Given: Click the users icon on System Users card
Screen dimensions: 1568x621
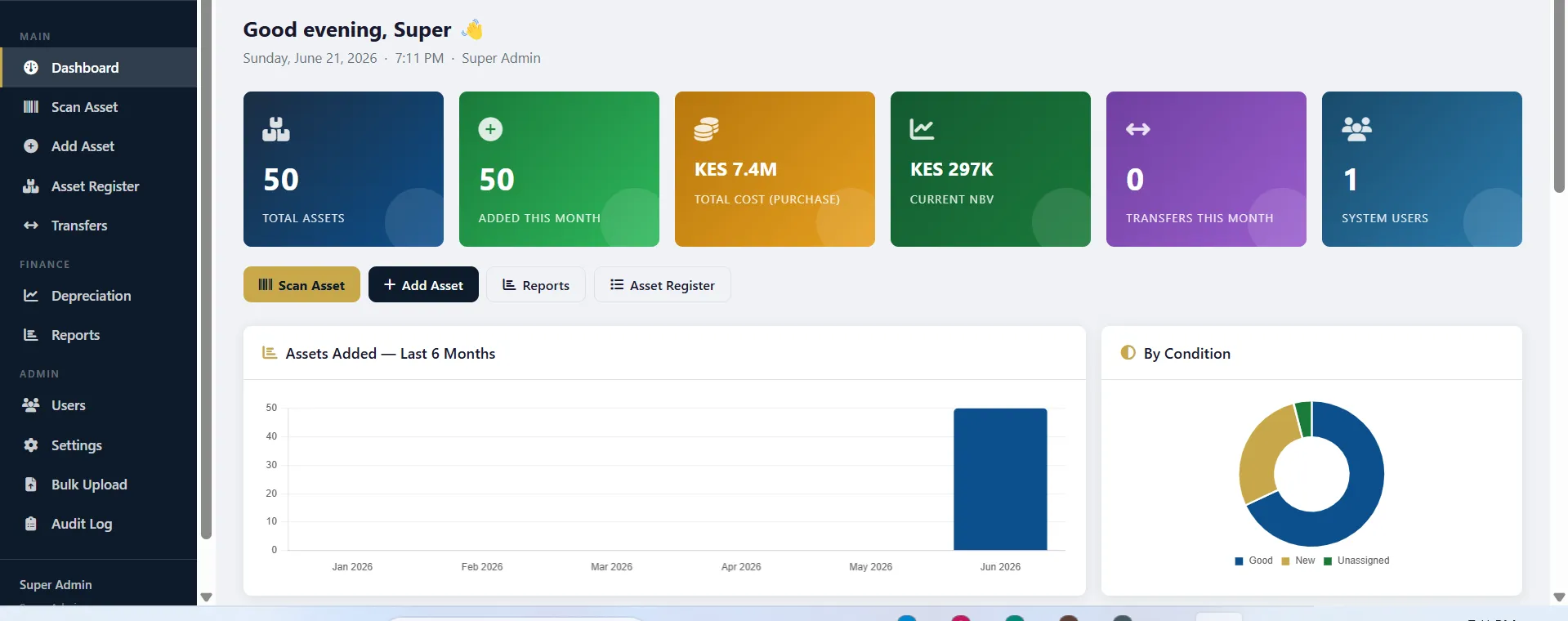Looking at the screenshot, I should 1356,129.
